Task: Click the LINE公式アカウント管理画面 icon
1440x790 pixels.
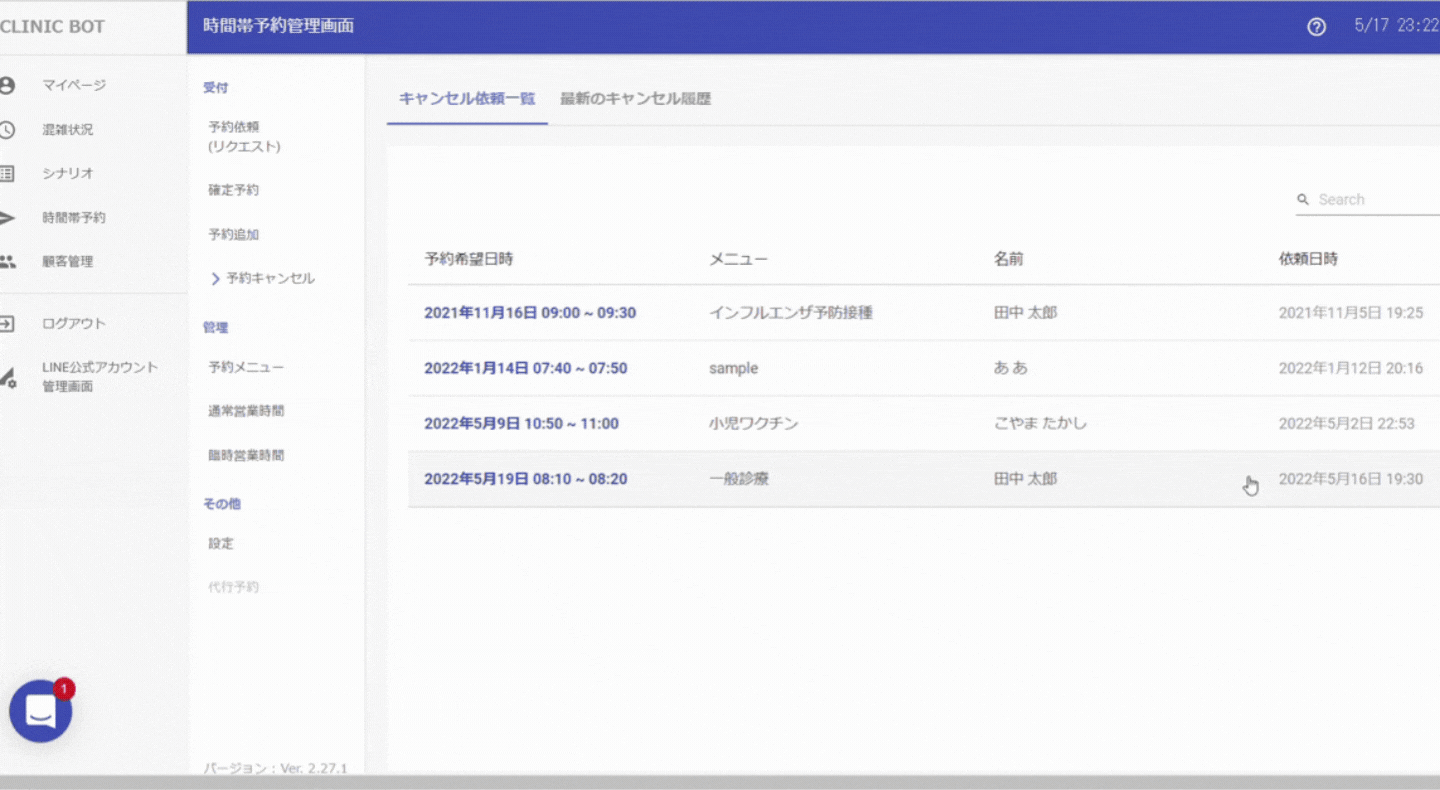Action: (x=8, y=377)
